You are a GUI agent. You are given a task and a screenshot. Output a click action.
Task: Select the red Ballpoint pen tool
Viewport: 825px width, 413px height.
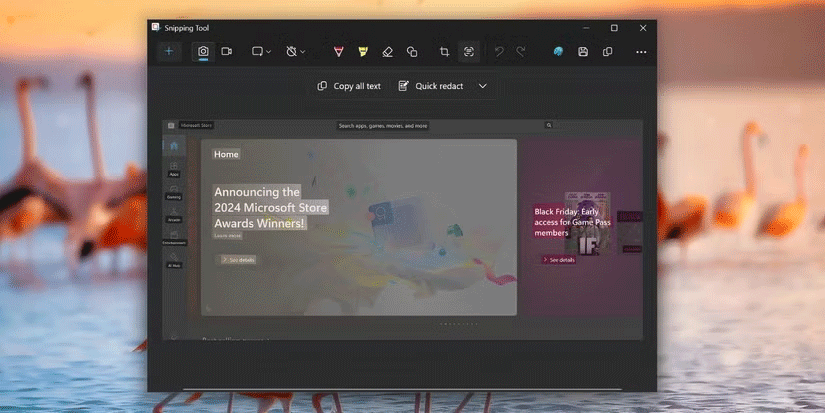pyautogui.click(x=339, y=52)
